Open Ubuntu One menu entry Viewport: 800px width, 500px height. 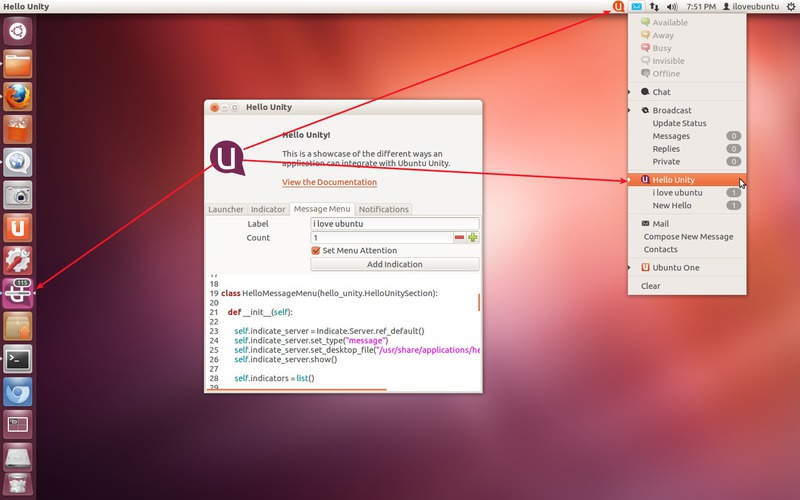[x=687, y=267]
